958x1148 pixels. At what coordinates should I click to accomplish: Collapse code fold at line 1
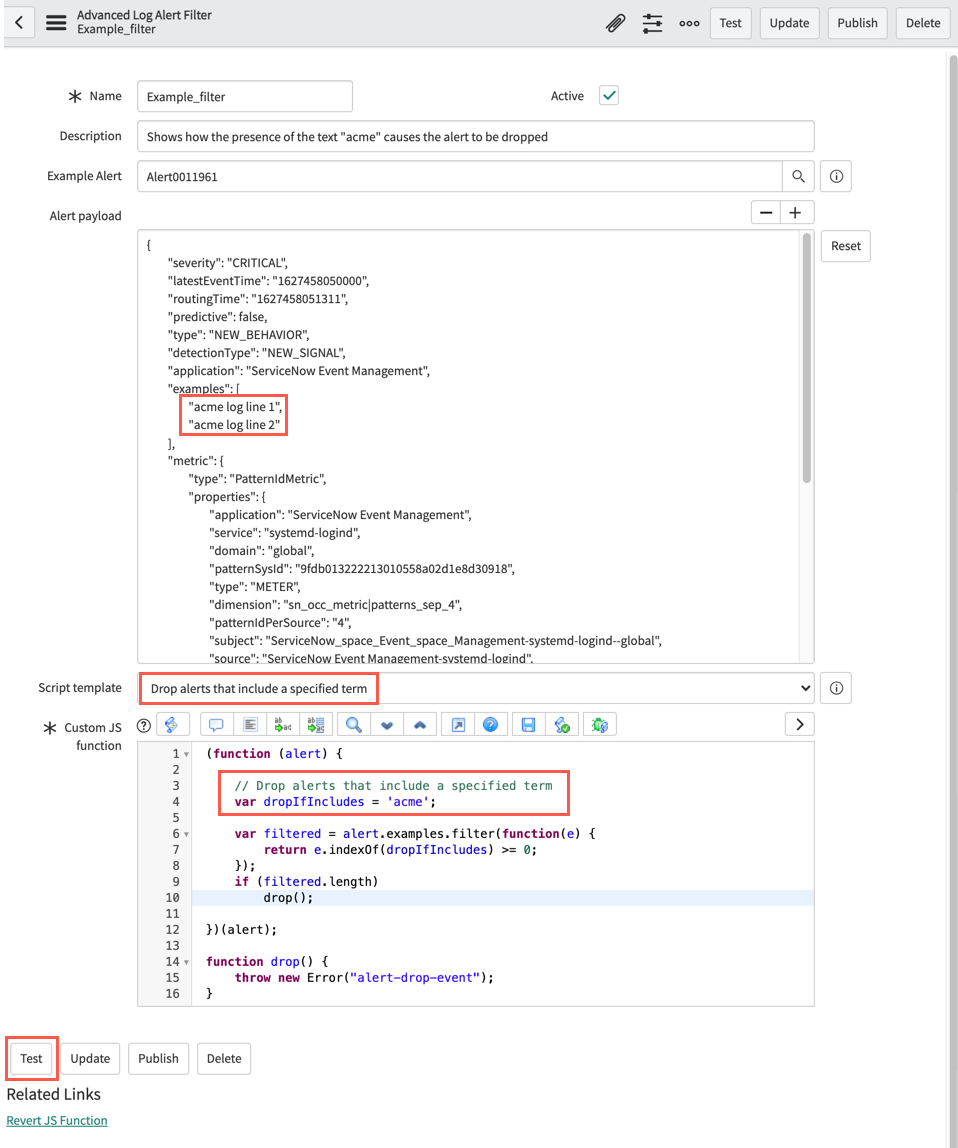click(186, 754)
